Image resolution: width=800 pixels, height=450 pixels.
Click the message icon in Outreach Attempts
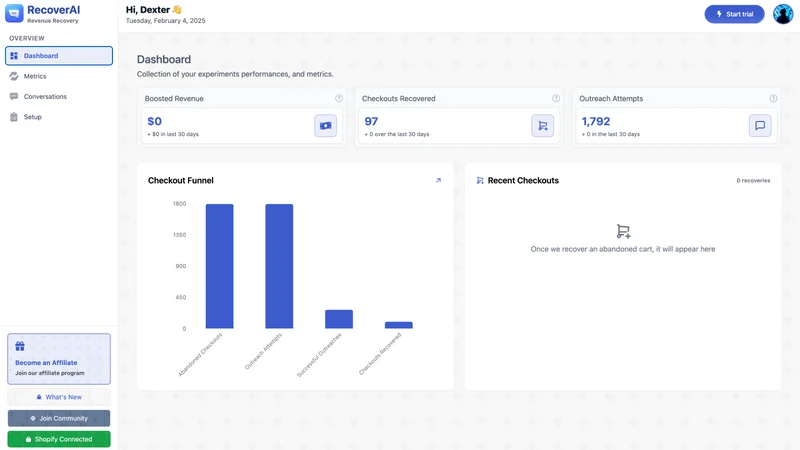(x=760, y=126)
